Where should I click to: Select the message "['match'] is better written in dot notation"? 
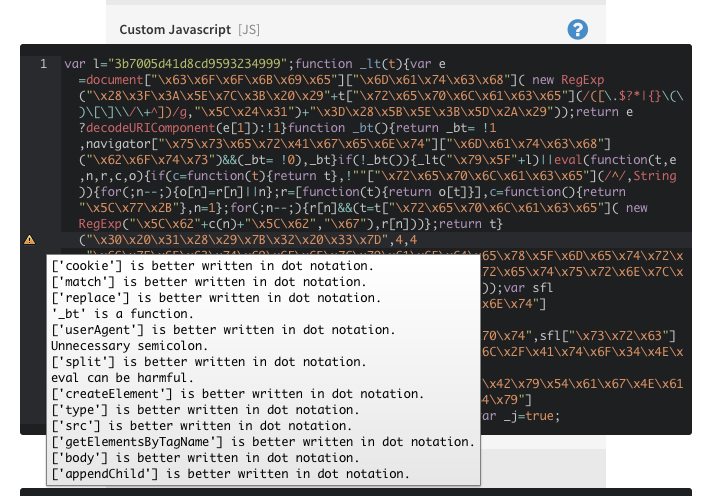tap(209, 282)
